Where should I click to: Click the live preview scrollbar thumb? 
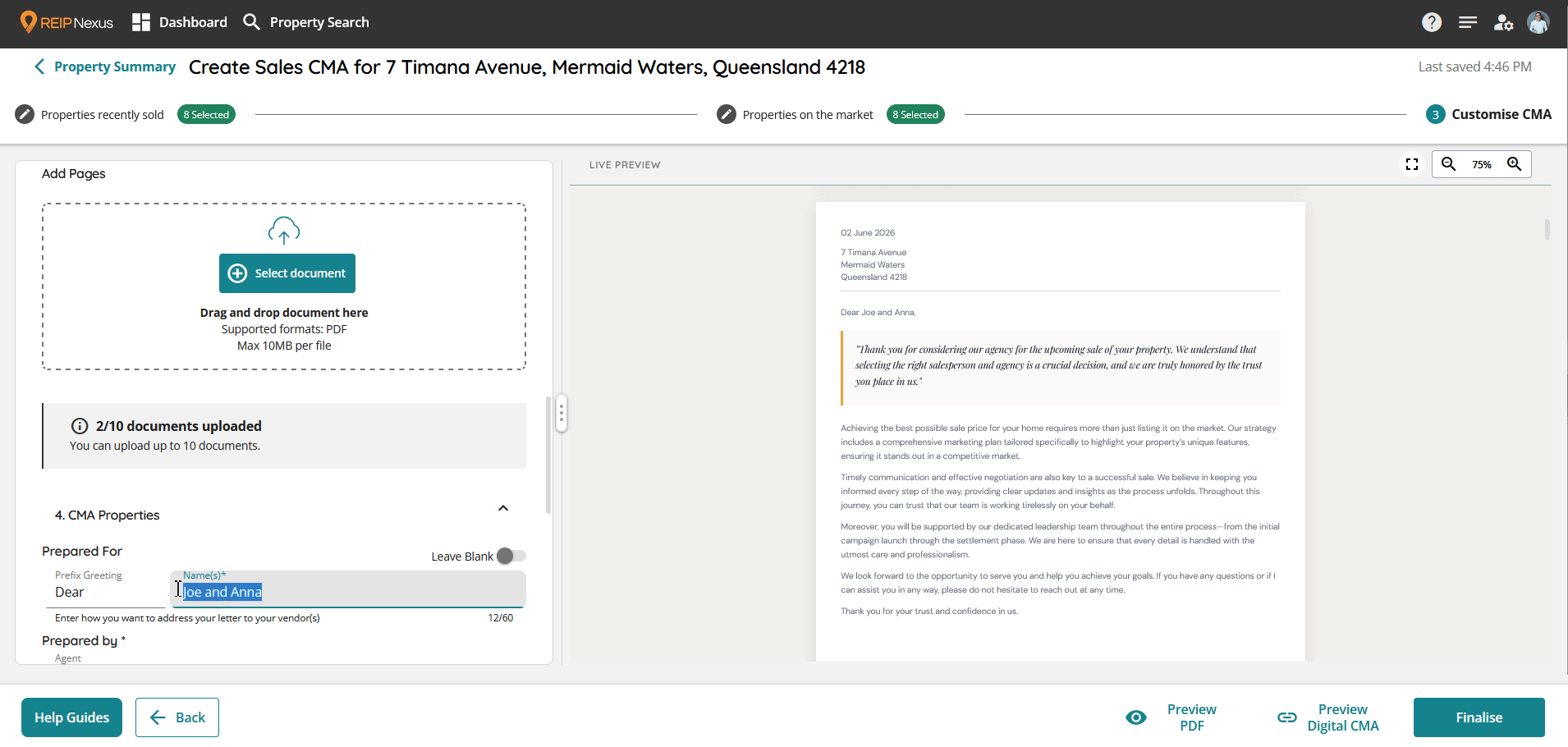1547,229
